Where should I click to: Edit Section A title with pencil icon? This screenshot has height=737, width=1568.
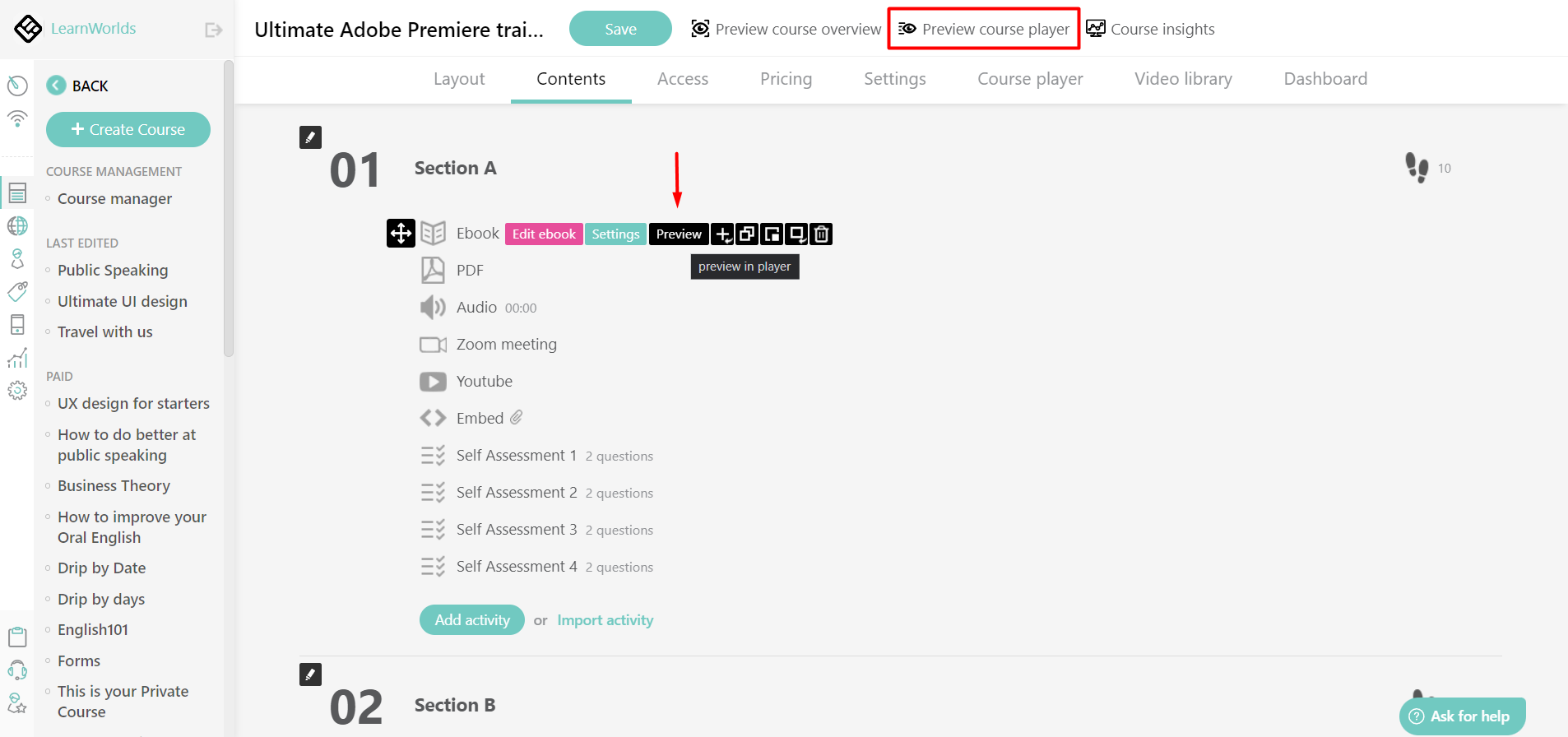(310, 137)
